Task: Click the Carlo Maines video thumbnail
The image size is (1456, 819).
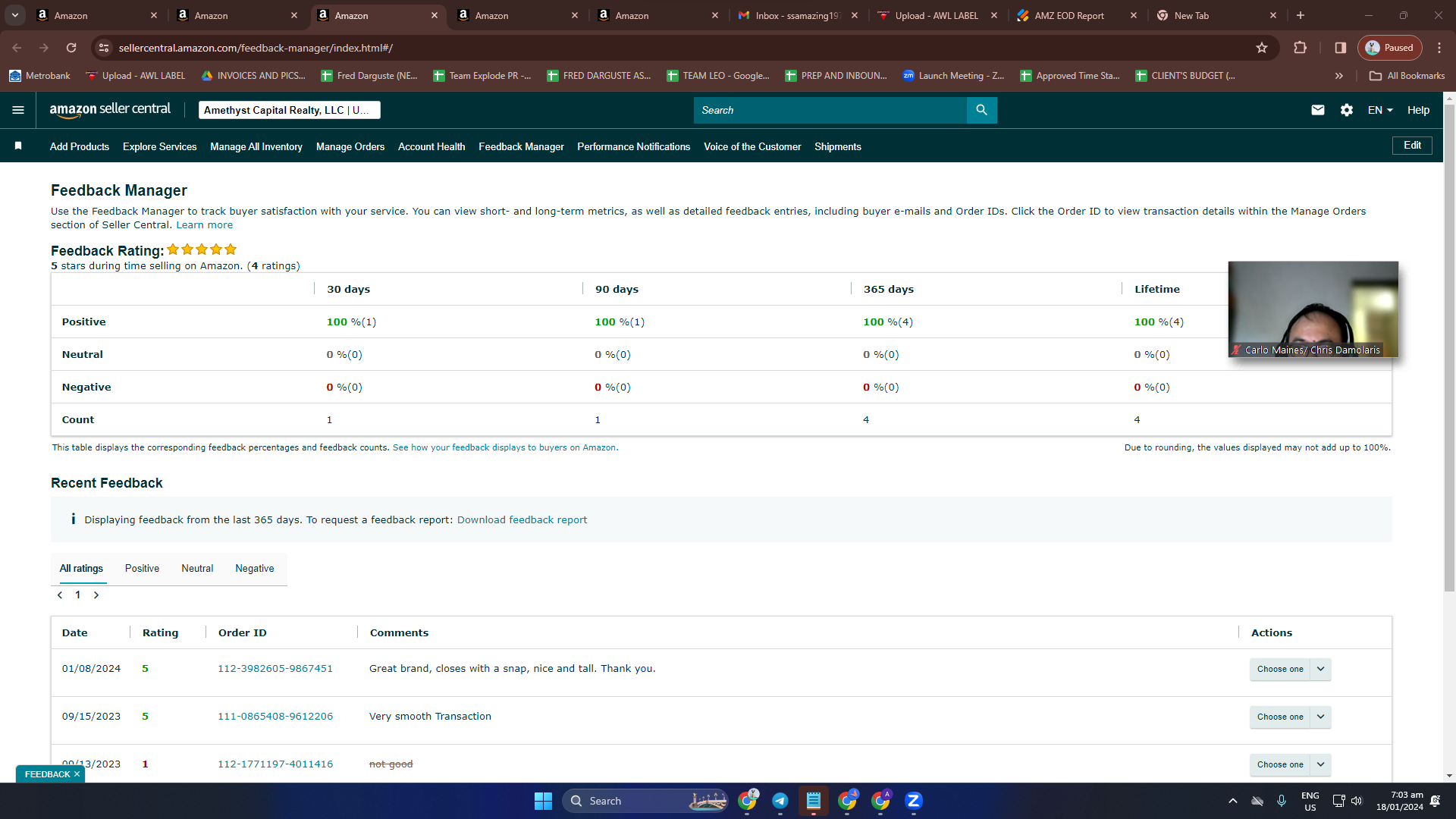Action: [x=1313, y=309]
